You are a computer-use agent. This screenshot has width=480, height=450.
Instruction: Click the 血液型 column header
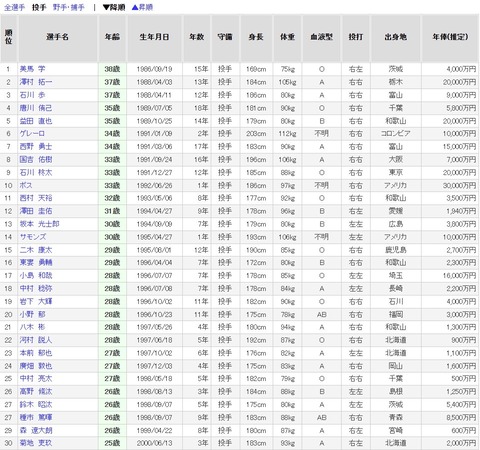(x=322, y=37)
